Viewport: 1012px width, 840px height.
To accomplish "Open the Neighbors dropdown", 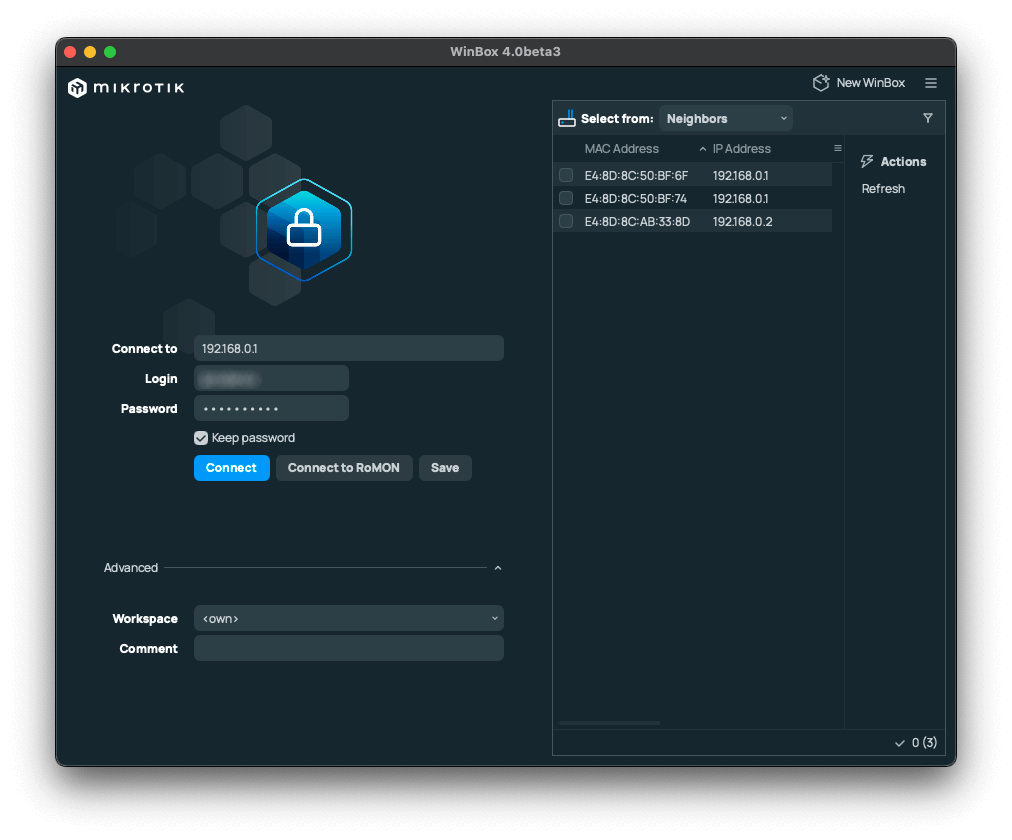I will 726,118.
